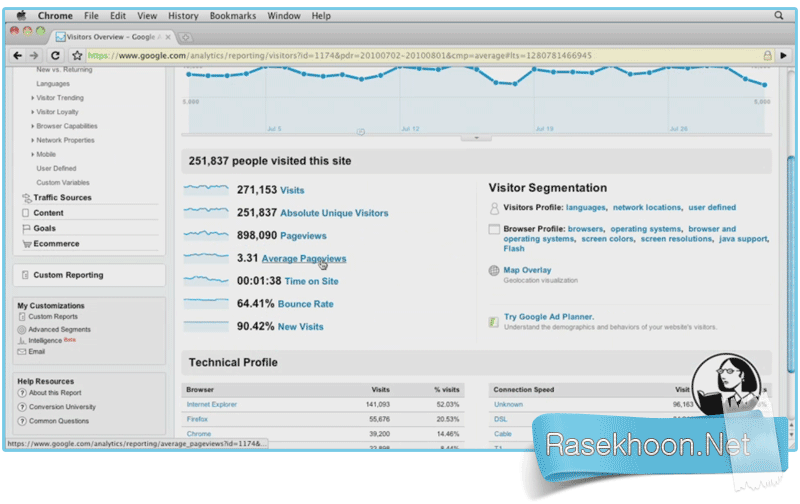The height and width of the screenshot is (504, 800).
Task: Open Spotlight search magnifier icon
Action: [x=779, y=15]
